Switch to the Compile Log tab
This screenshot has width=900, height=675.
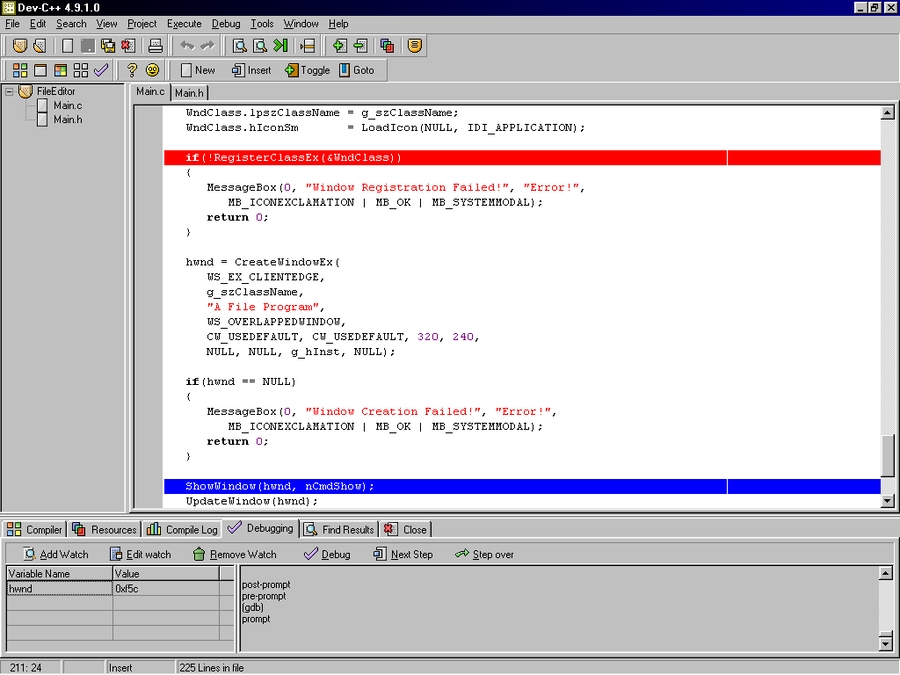click(183, 529)
